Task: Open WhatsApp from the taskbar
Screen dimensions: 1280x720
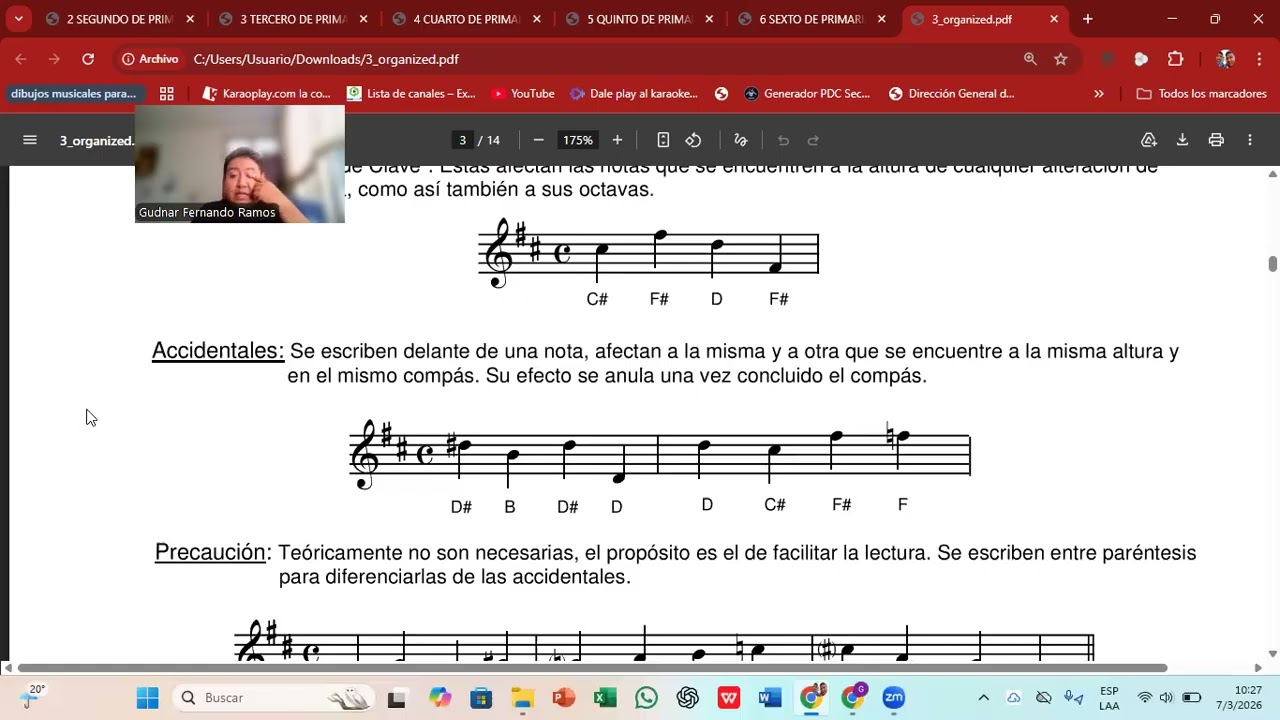Action: [x=646, y=697]
